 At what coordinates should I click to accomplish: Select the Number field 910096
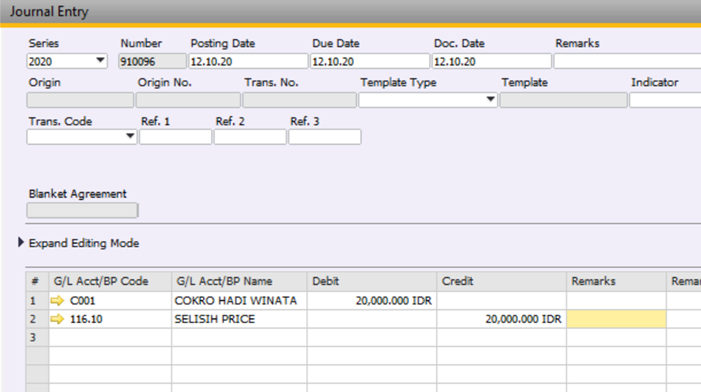152,61
